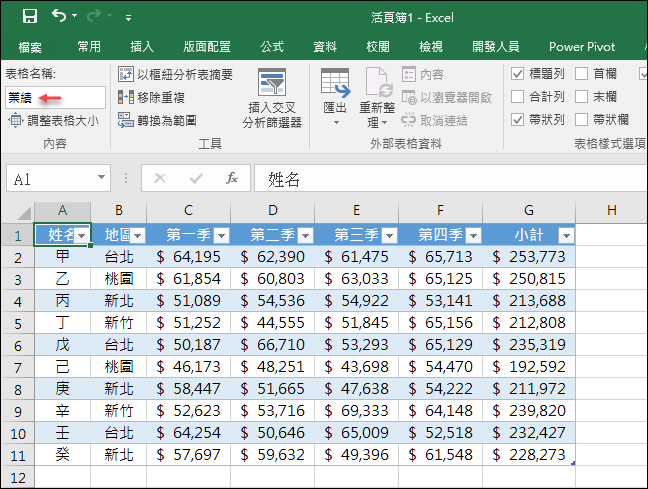Open the 檔案 File tab
The width and height of the screenshot is (648, 489).
pos(30,47)
